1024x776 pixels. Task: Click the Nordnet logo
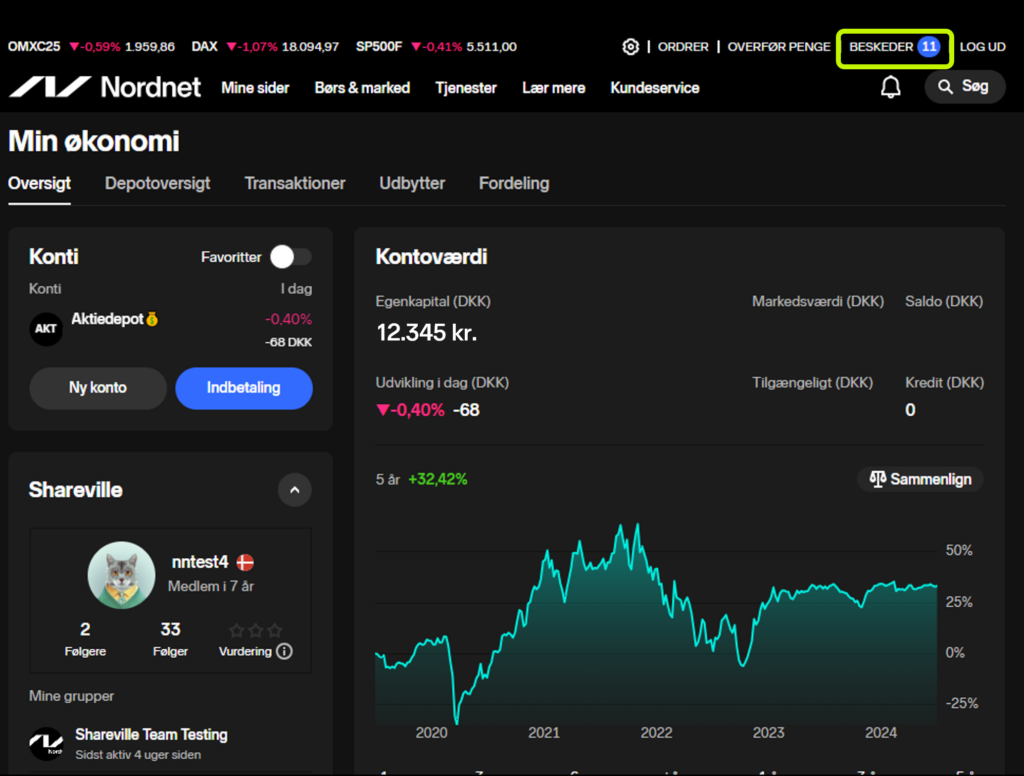click(104, 87)
